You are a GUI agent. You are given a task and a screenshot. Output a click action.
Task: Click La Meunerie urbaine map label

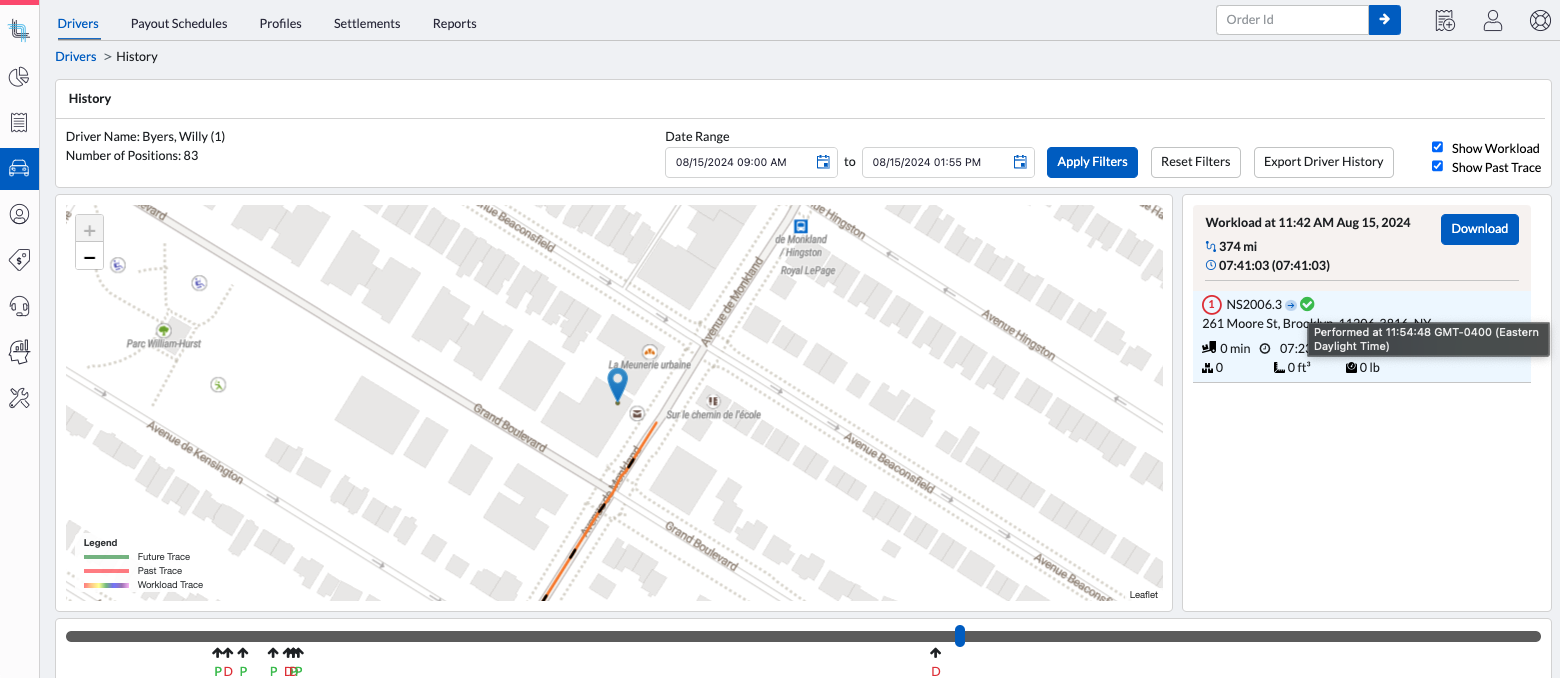click(650, 365)
